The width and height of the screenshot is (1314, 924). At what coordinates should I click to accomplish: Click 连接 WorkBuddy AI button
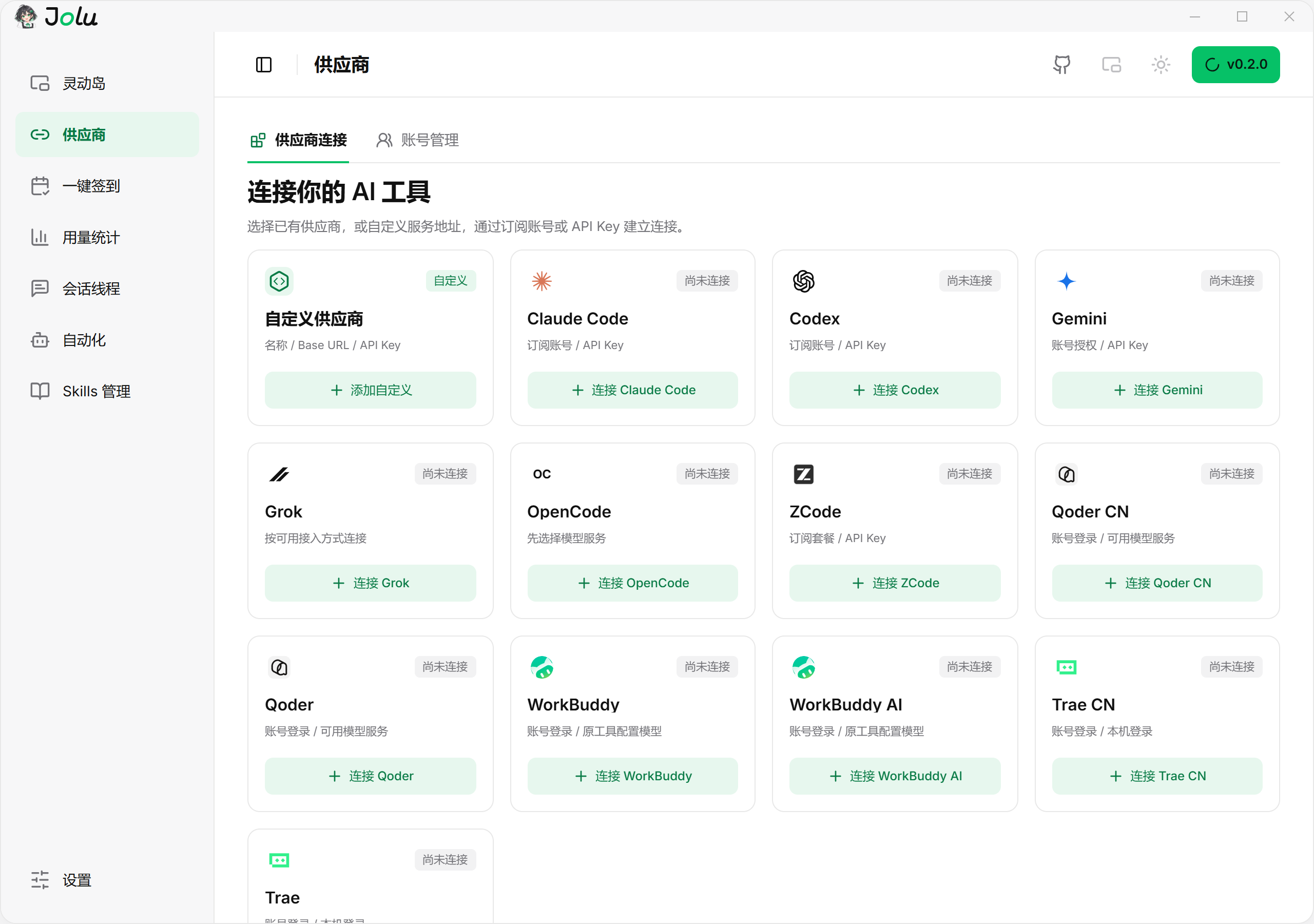click(x=895, y=776)
